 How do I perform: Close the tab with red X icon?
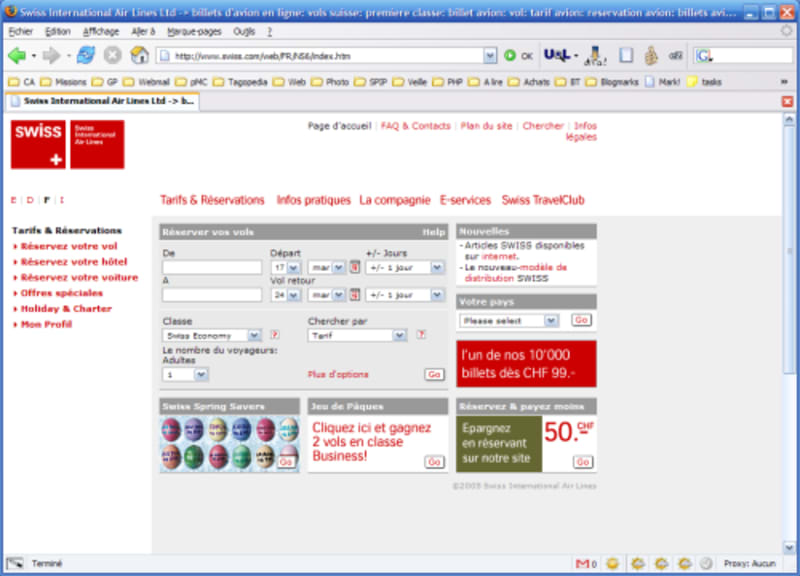[x=788, y=102]
